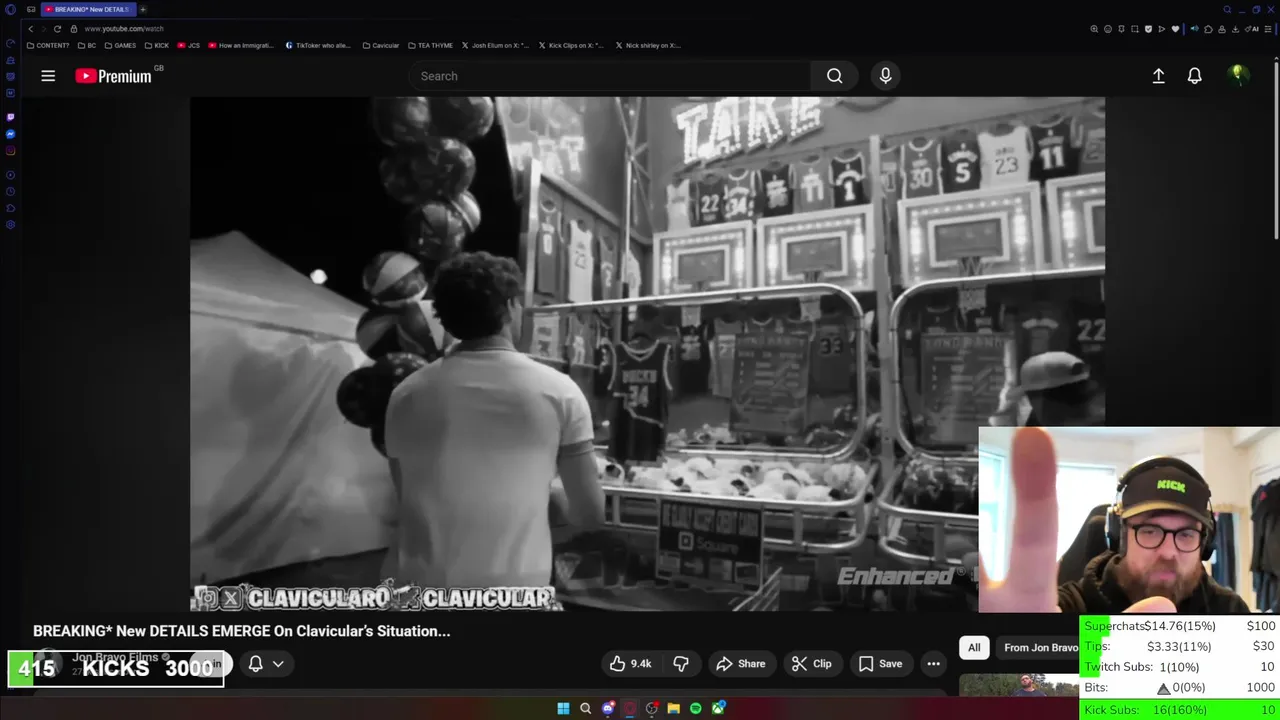Image resolution: width=1280 pixels, height=720 pixels.
Task: Open the YouTube hamburger guide menu
Action: [48, 76]
